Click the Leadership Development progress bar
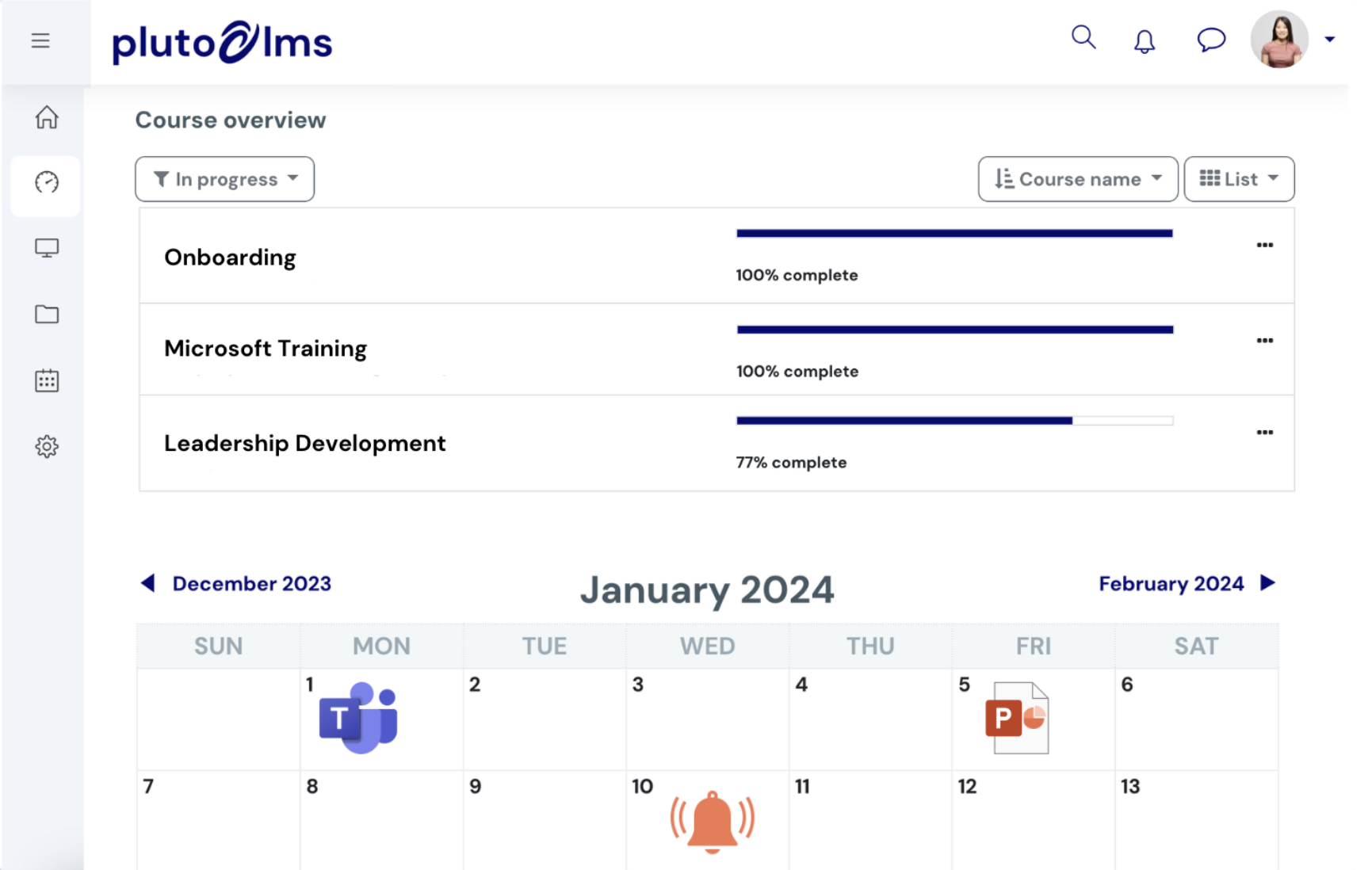1372x870 pixels. coord(954,421)
